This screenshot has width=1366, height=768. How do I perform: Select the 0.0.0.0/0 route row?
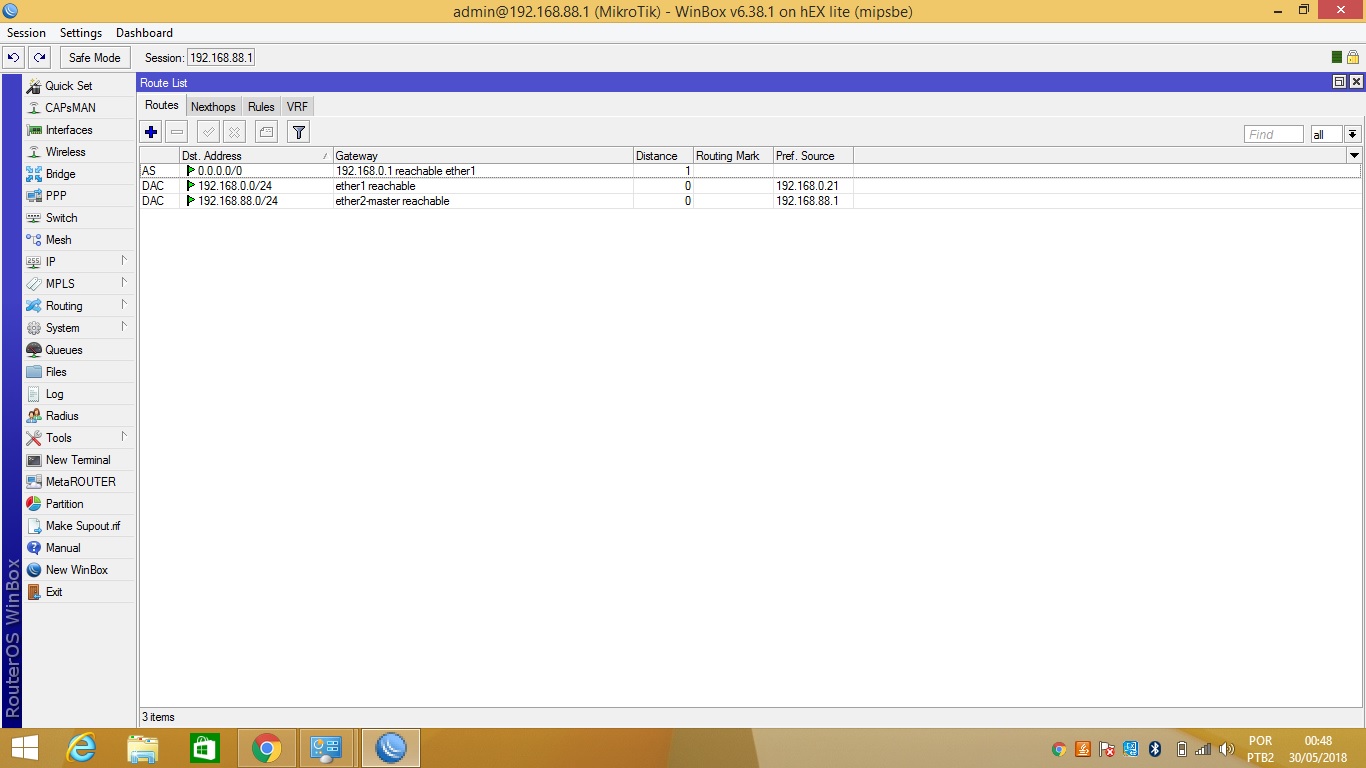point(750,171)
